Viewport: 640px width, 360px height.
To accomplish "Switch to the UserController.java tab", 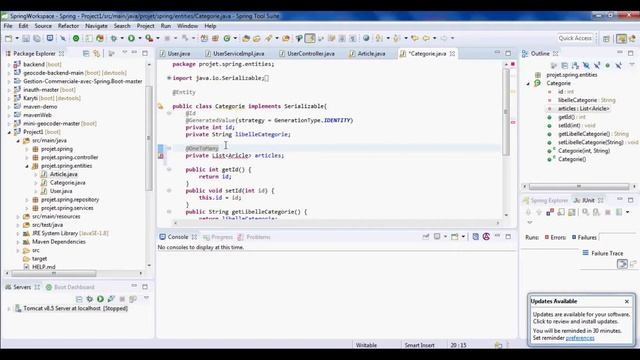I will click(307, 53).
